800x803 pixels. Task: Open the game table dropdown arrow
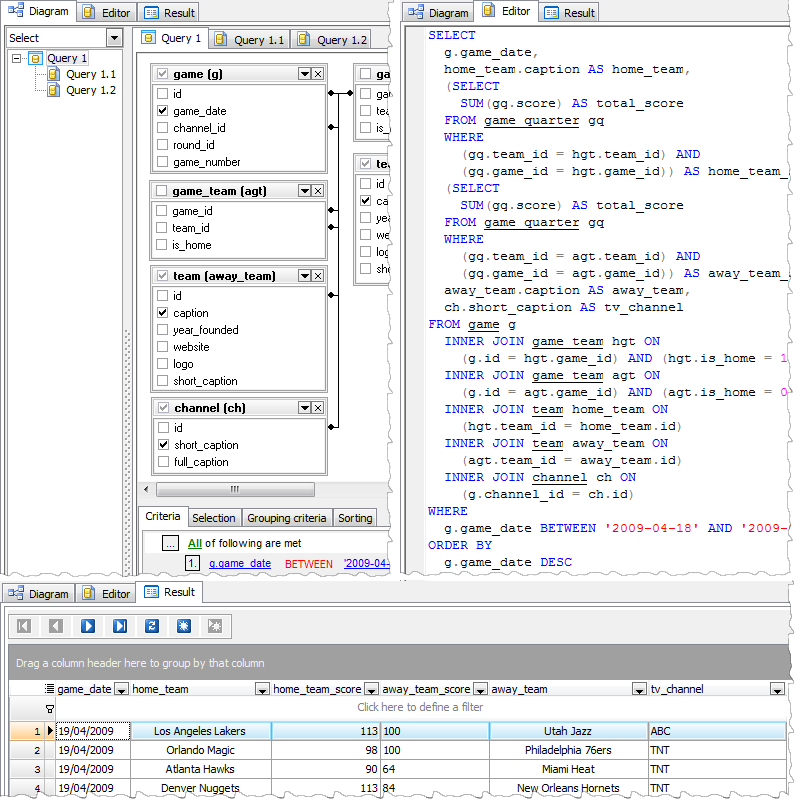click(x=304, y=73)
